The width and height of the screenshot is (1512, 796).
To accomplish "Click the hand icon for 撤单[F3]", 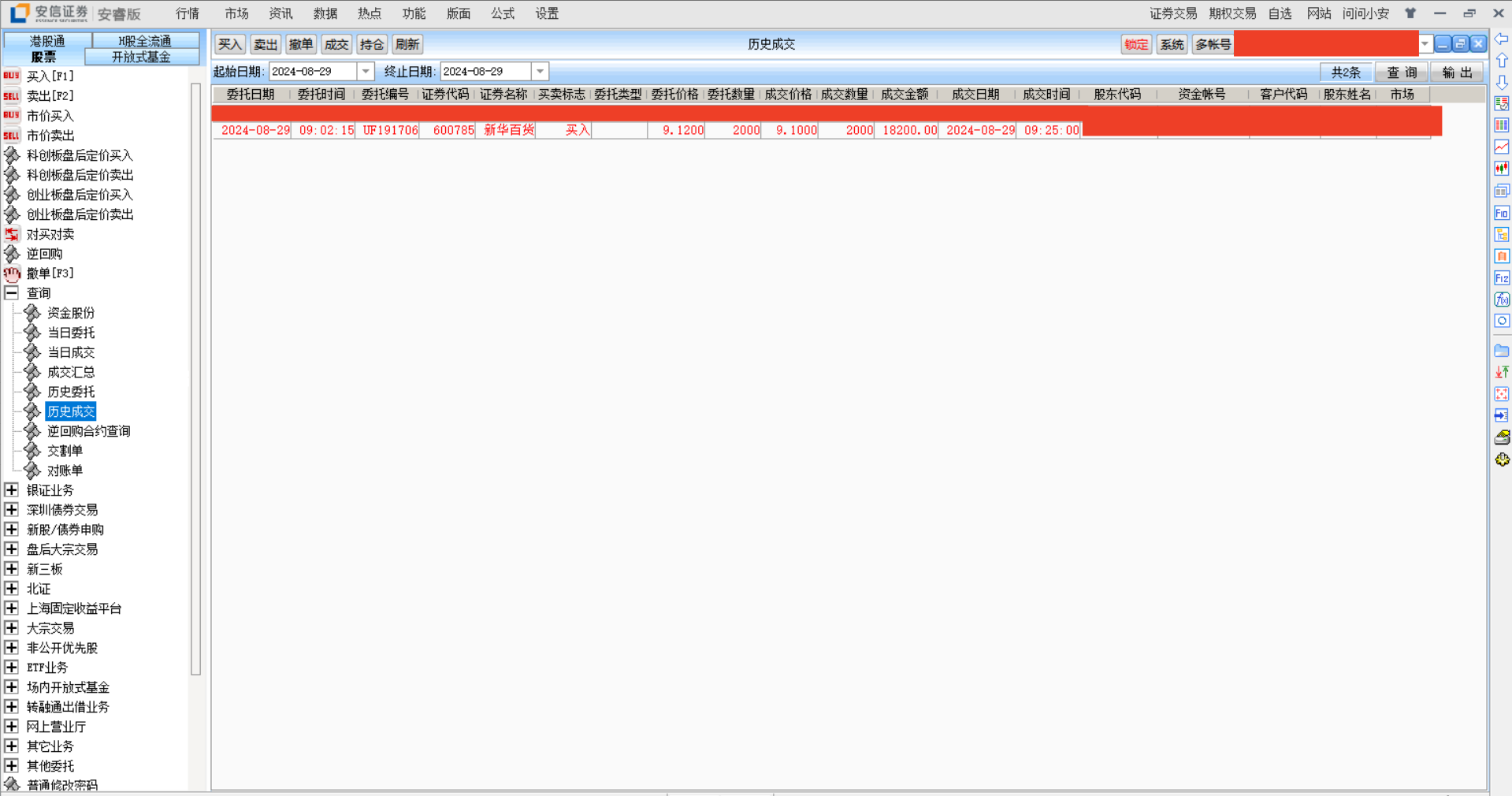I will (11, 273).
